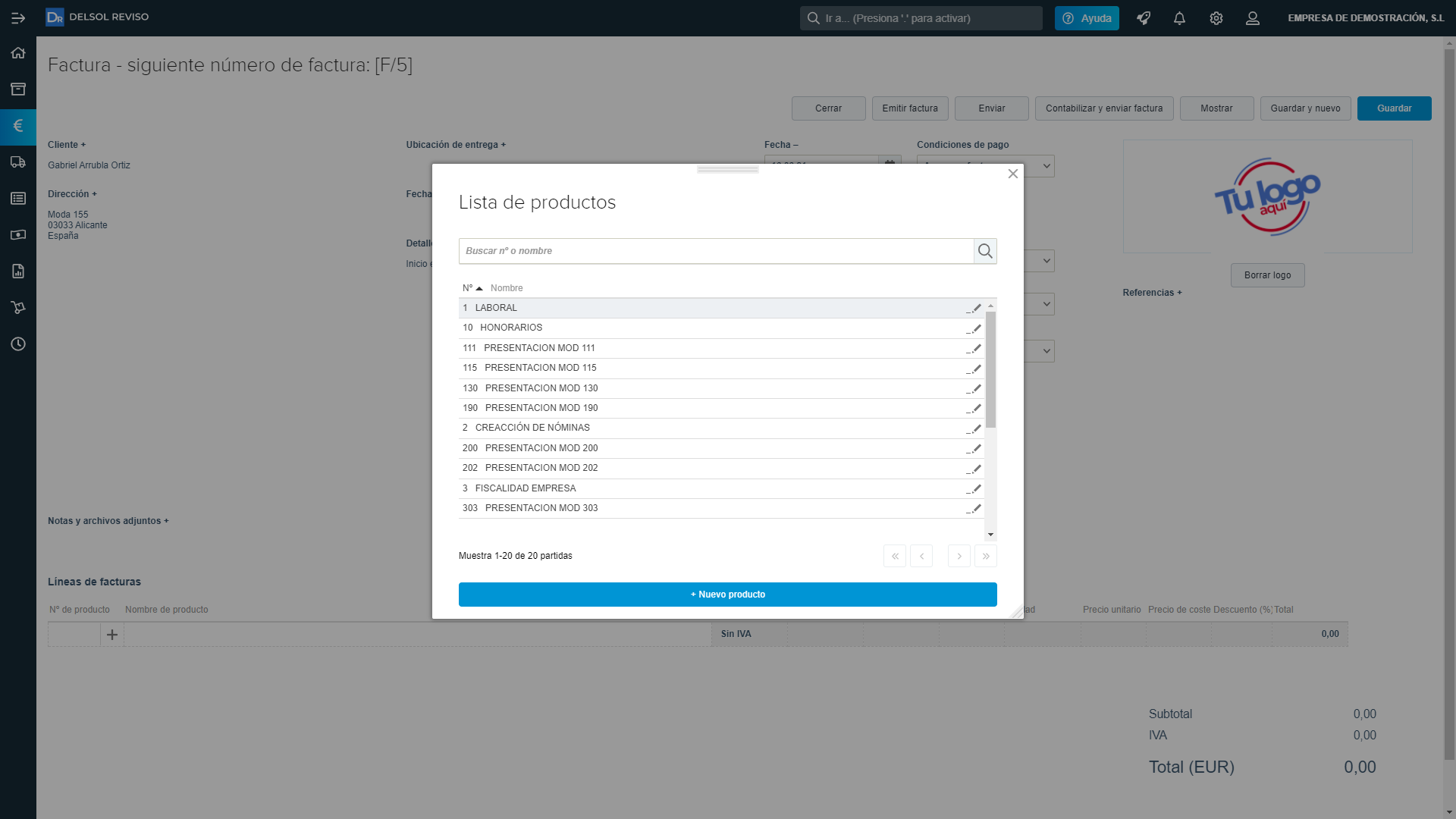Viewport: 1456px width, 819px height.
Task: Go to home icon in sidebar
Action: coord(18,53)
